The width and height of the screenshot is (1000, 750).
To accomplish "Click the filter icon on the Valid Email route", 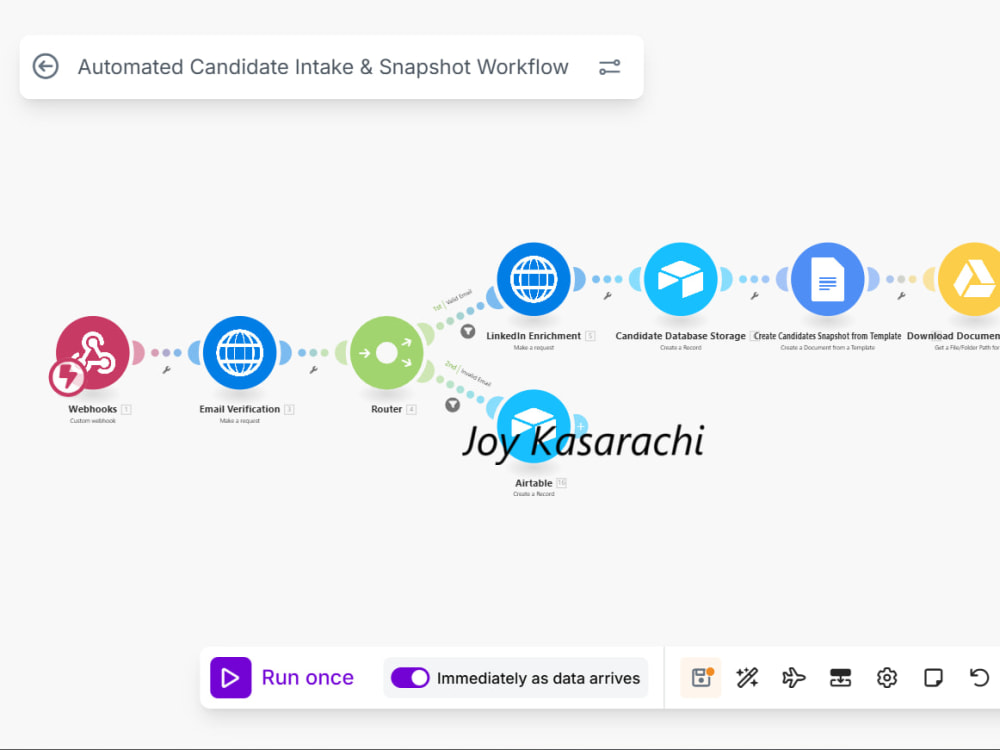I will (x=468, y=331).
